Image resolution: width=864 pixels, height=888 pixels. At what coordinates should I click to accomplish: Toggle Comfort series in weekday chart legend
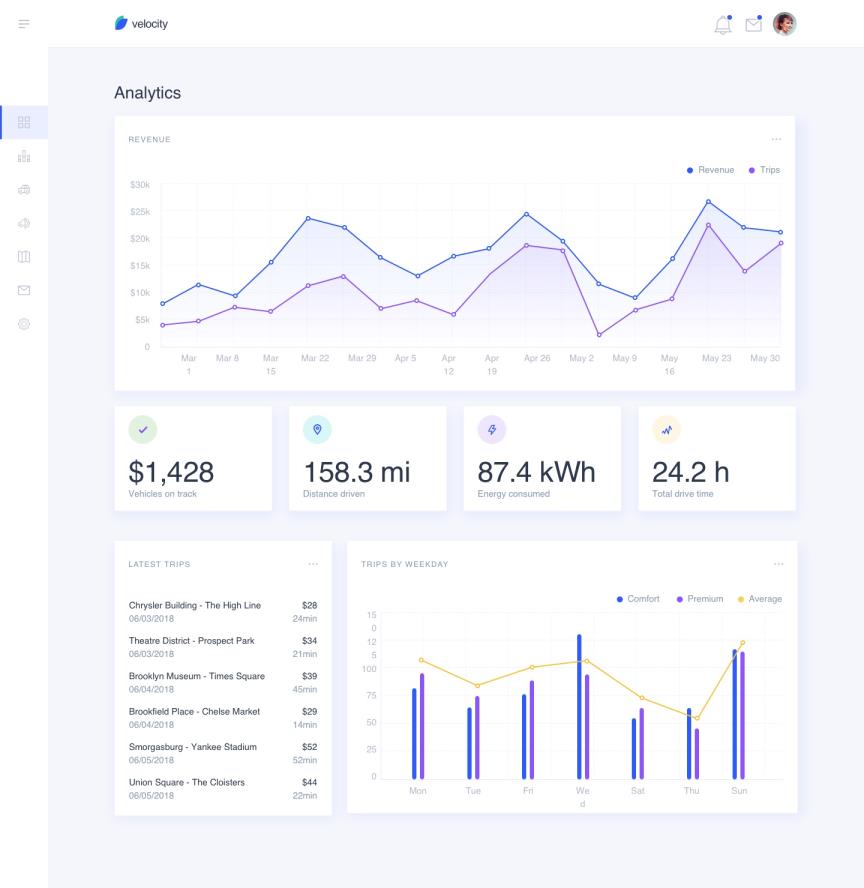tap(638, 599)
